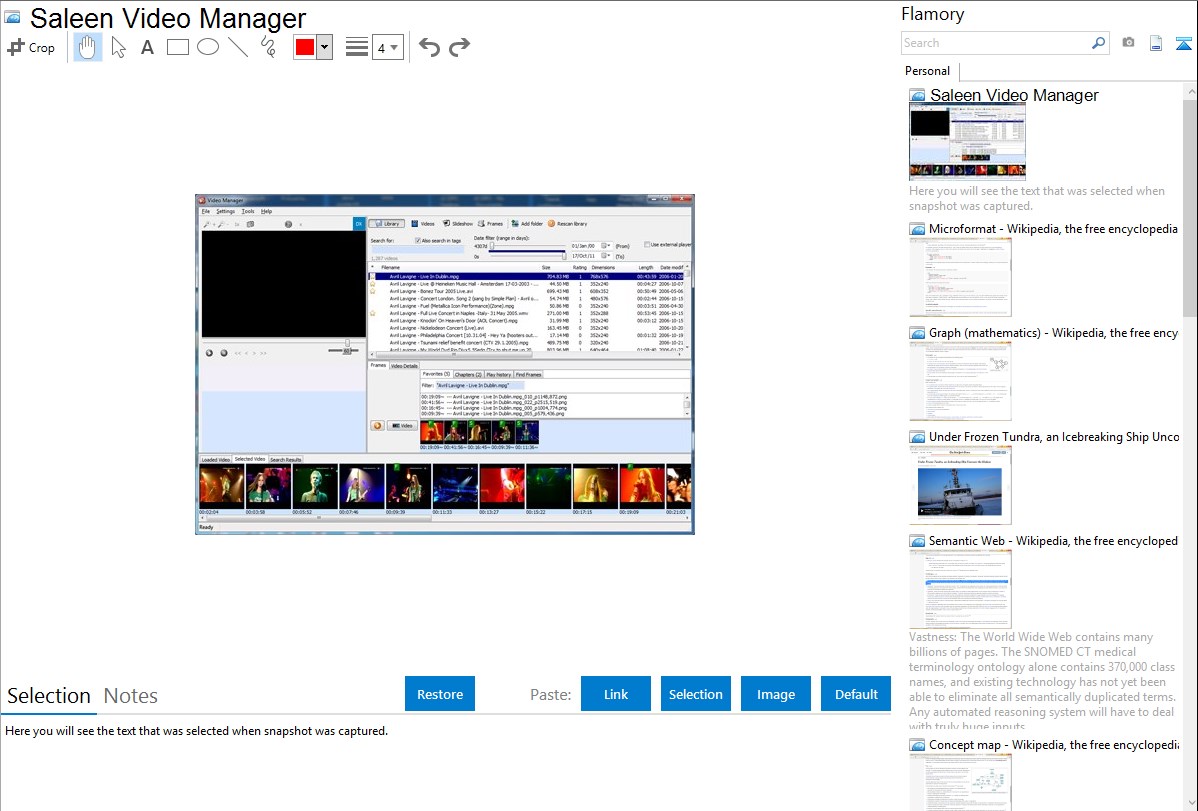The height and width of the screenshot is (811, 1198).
Task: Click the blue Selection paste button
Action: click(x=695, y=694)
